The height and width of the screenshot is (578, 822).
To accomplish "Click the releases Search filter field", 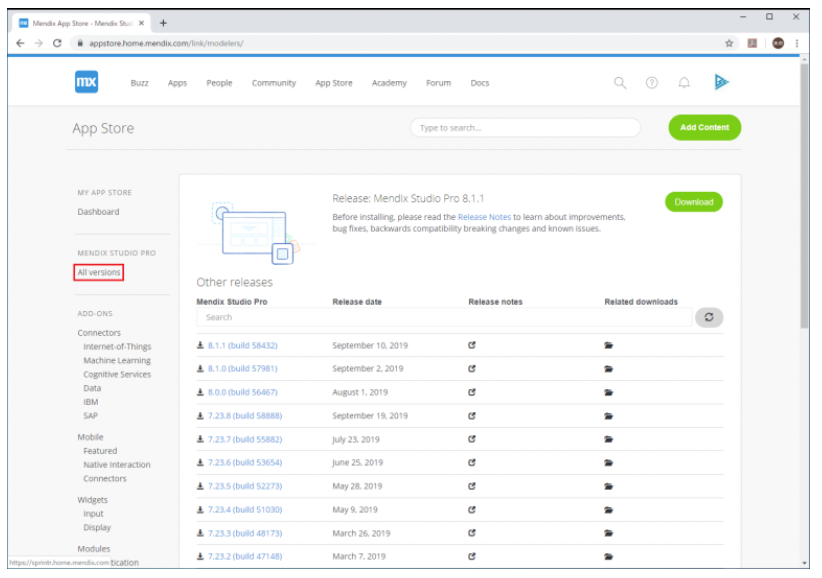I will point(444,318).
